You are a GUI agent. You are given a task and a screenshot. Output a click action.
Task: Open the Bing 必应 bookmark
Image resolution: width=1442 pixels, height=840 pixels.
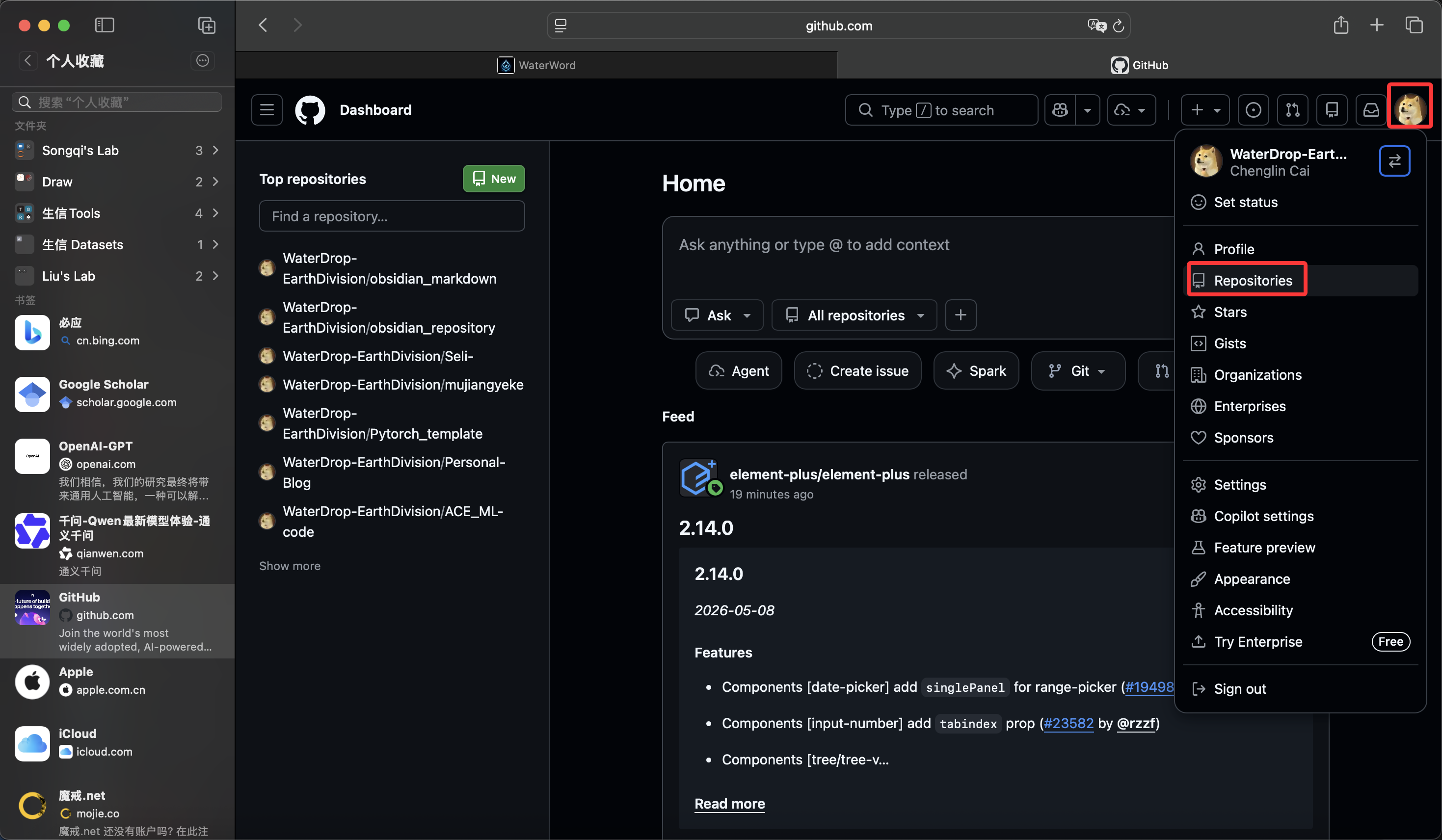tap(117, 332)
